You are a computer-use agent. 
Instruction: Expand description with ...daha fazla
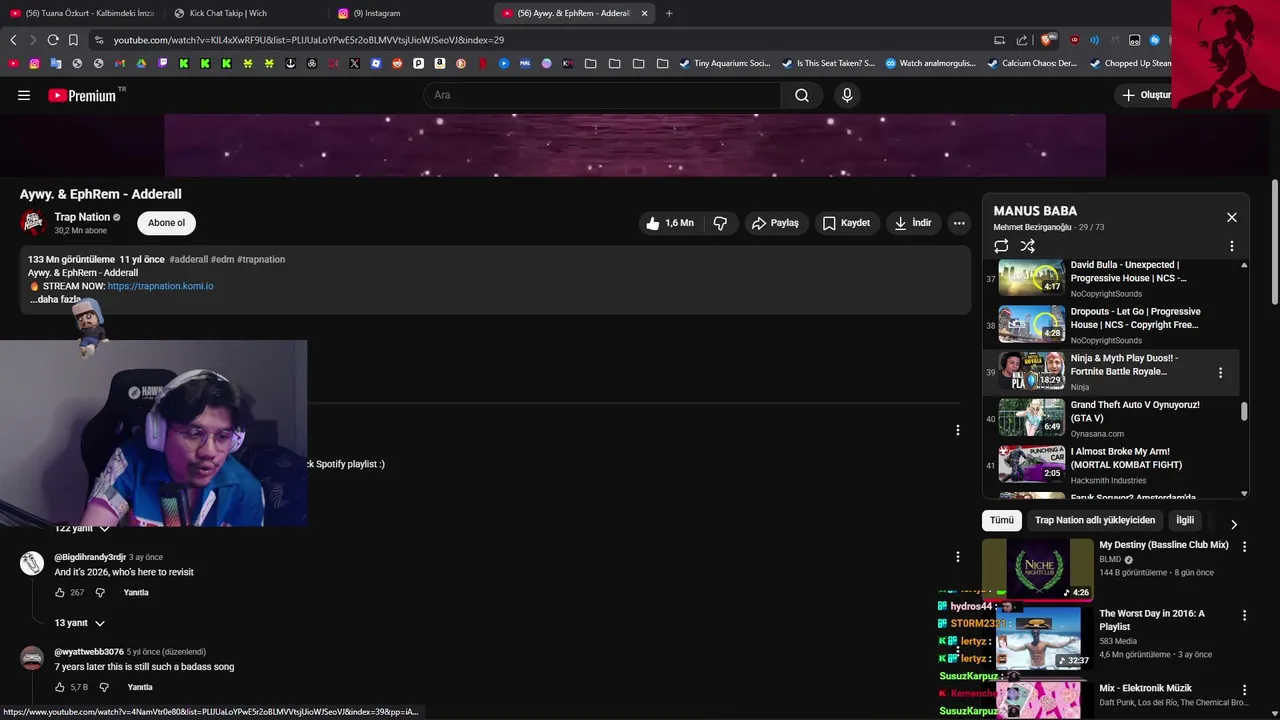pos(55,299)
